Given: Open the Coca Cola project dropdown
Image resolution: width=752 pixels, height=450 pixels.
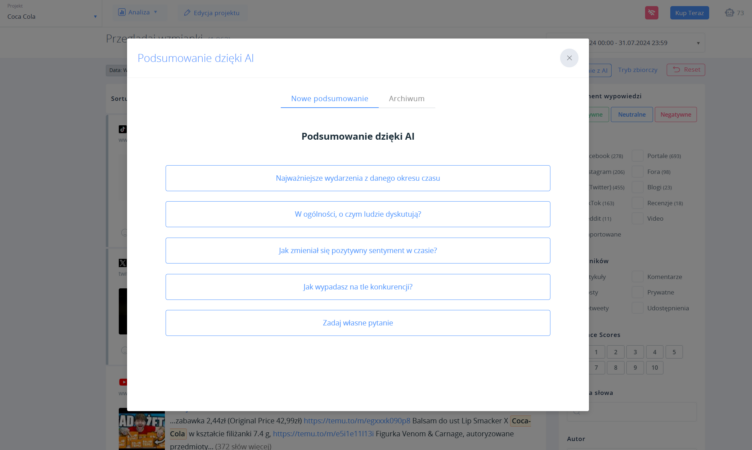Looking at the screenshot, I should (52, 16).
